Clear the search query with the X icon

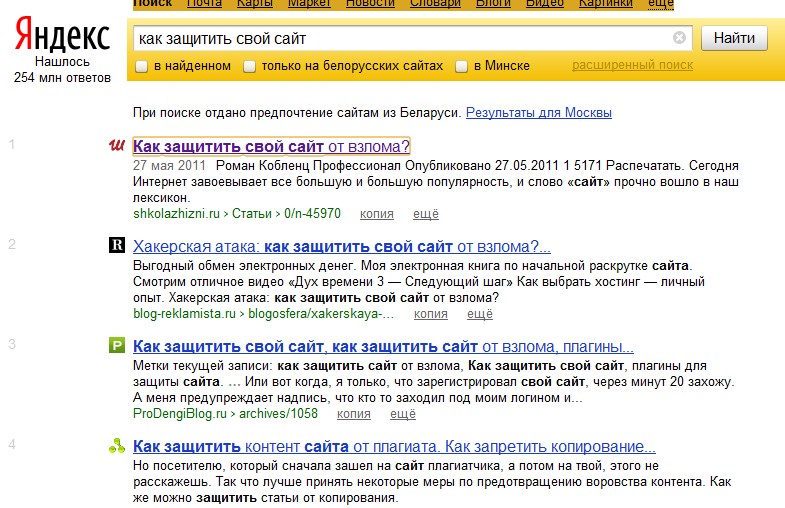680,38
